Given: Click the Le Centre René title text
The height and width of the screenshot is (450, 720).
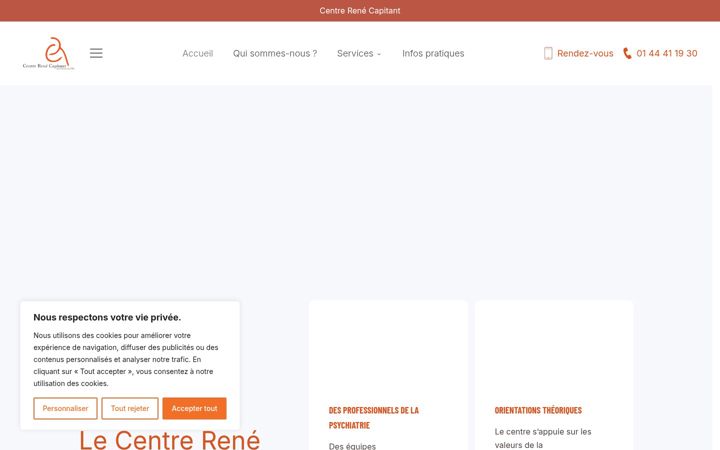Looking at the screenshot, I should 170,439.
